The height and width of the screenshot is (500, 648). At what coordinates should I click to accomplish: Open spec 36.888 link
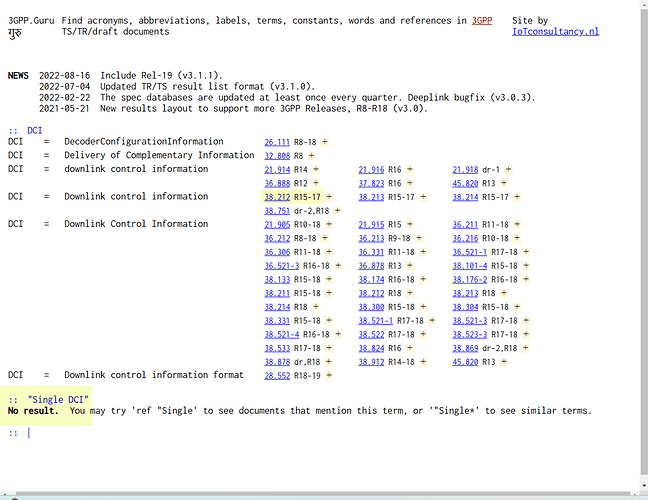click(277, 183)
